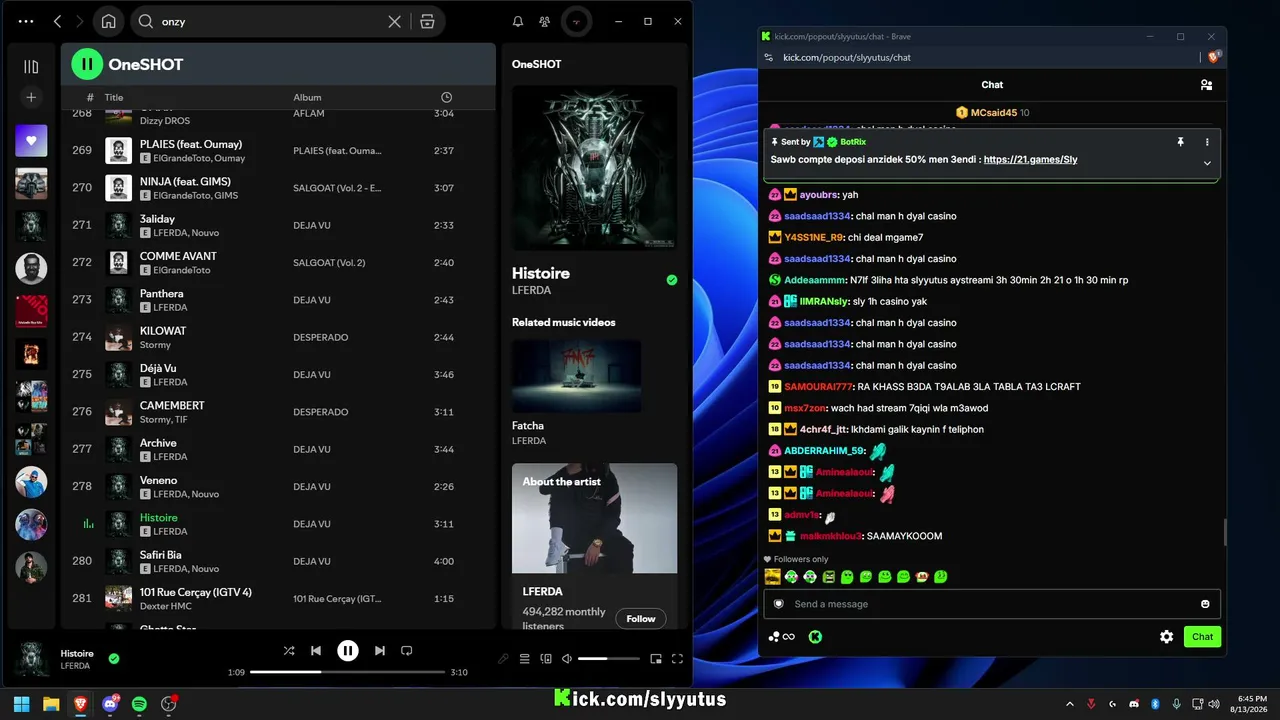Open the Brave Shields lion icon

tap(1214, 57)
